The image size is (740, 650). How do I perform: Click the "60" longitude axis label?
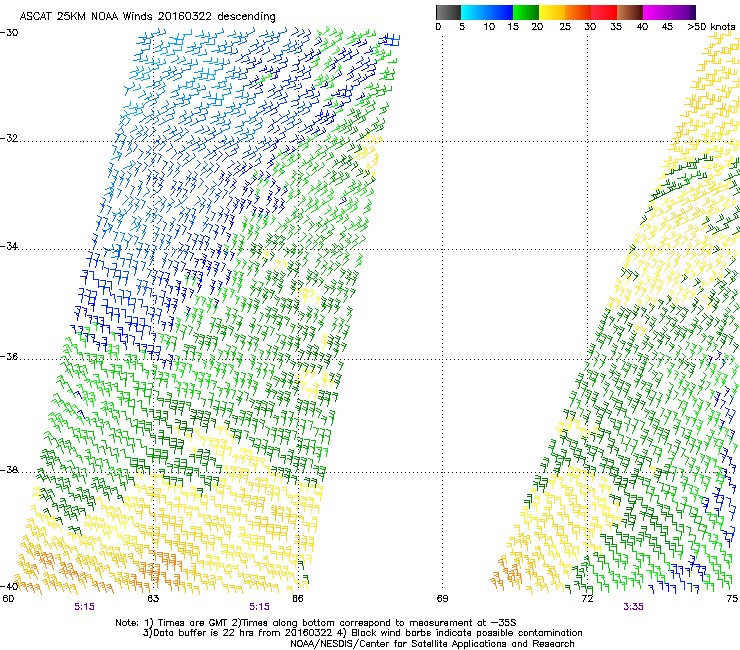click(x=8, y=599)
